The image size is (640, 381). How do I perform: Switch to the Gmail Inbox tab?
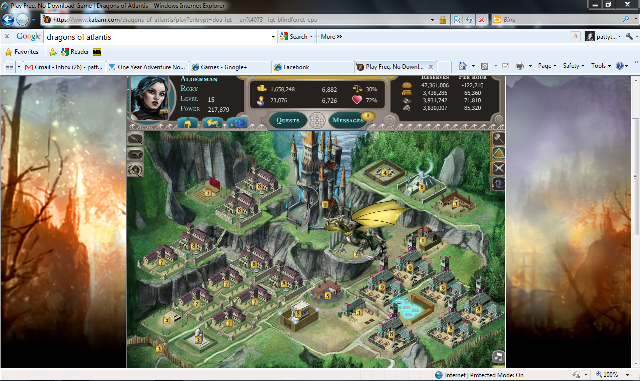tap(63, 67)
